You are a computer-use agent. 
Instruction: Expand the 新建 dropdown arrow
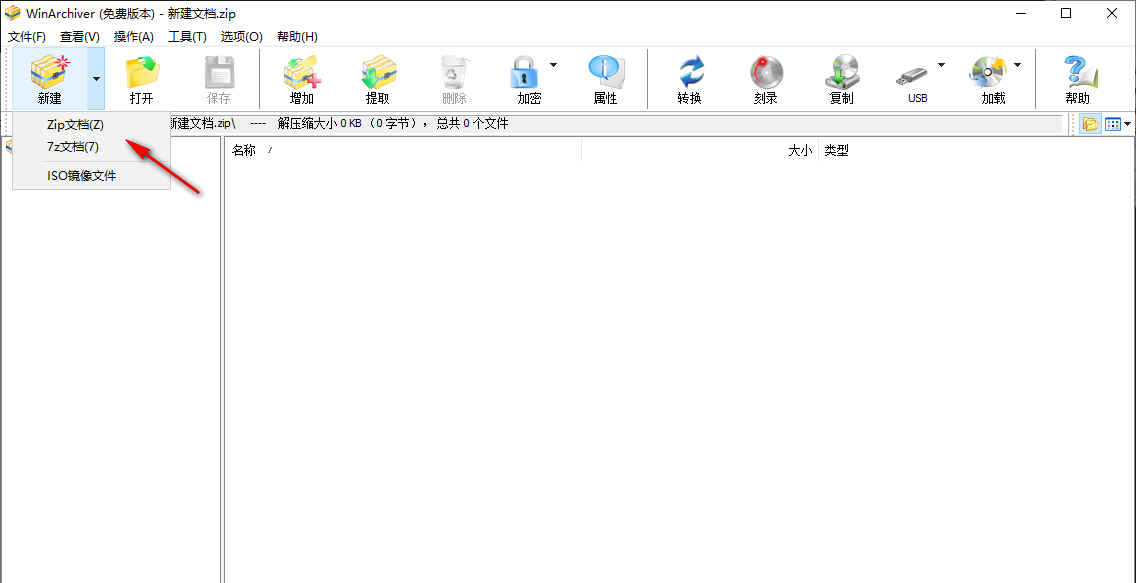[x=96, y=79]
